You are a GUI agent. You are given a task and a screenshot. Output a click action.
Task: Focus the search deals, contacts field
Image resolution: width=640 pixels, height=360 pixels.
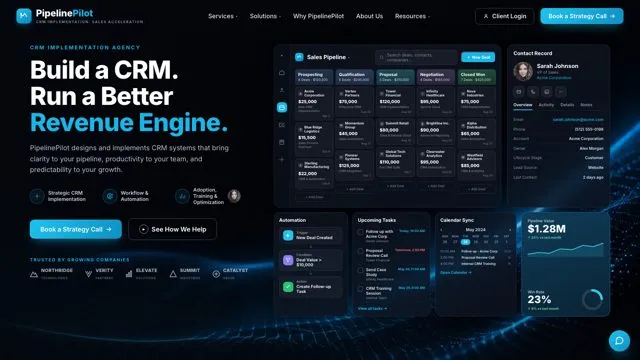(x=416, y=57)
